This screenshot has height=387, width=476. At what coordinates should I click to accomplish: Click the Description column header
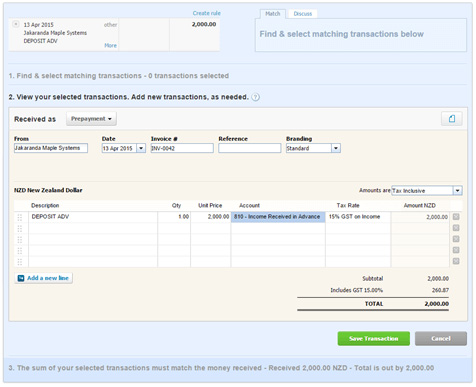pos(45,205)
